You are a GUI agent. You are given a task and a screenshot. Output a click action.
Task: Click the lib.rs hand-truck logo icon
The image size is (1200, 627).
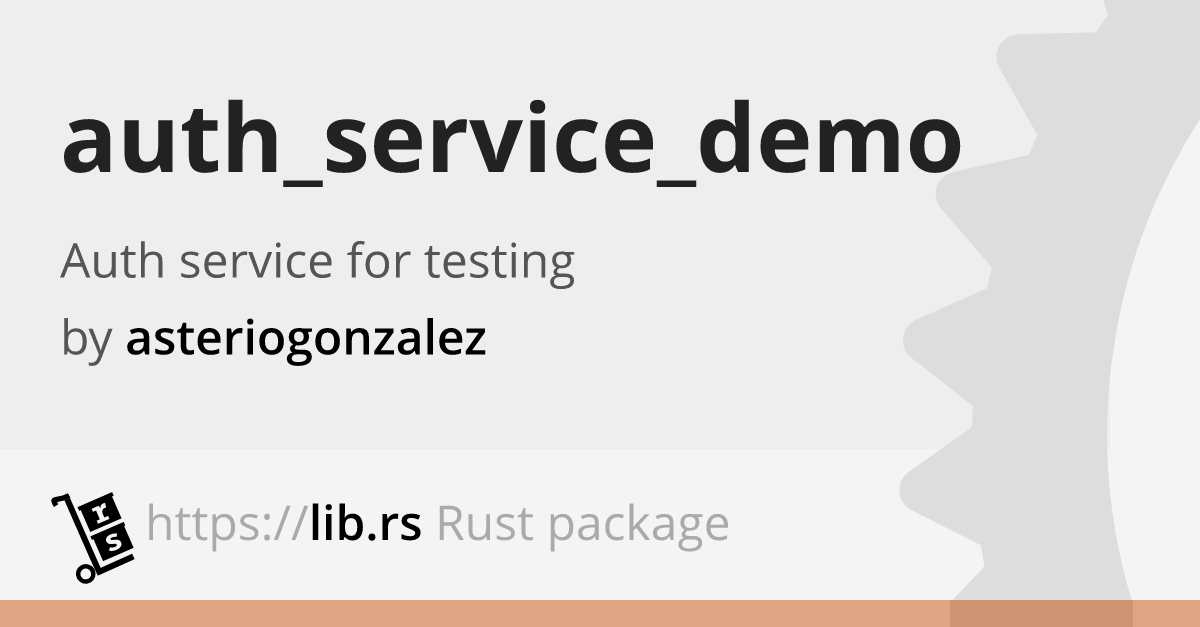coord(93,536)
